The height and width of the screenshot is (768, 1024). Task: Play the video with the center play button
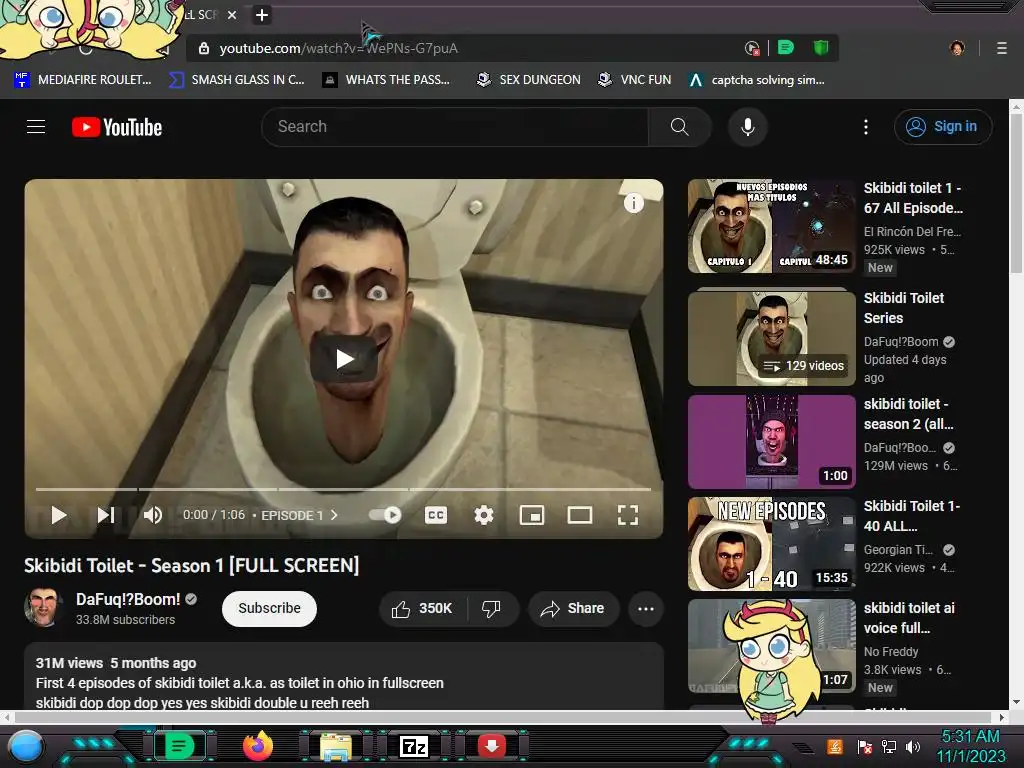tap(344, 359)
